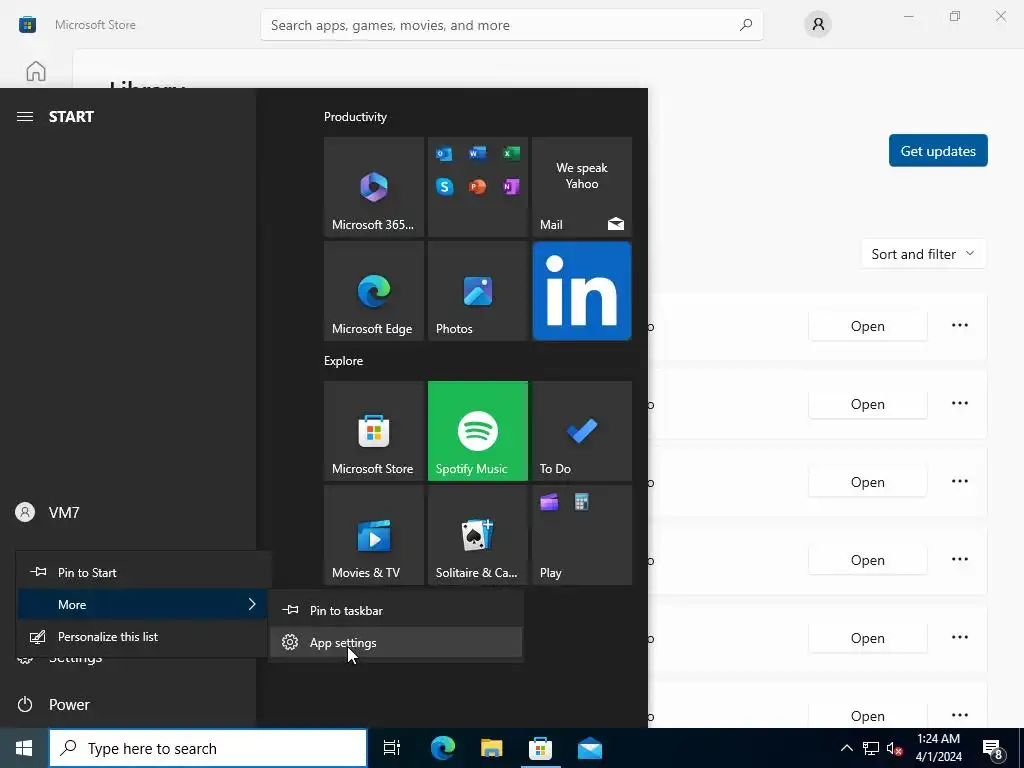Image resolution: width=1024 pixels, height=768 pixels.
Task: Click the Windows Start button
Action: click(x=24, y=748)
